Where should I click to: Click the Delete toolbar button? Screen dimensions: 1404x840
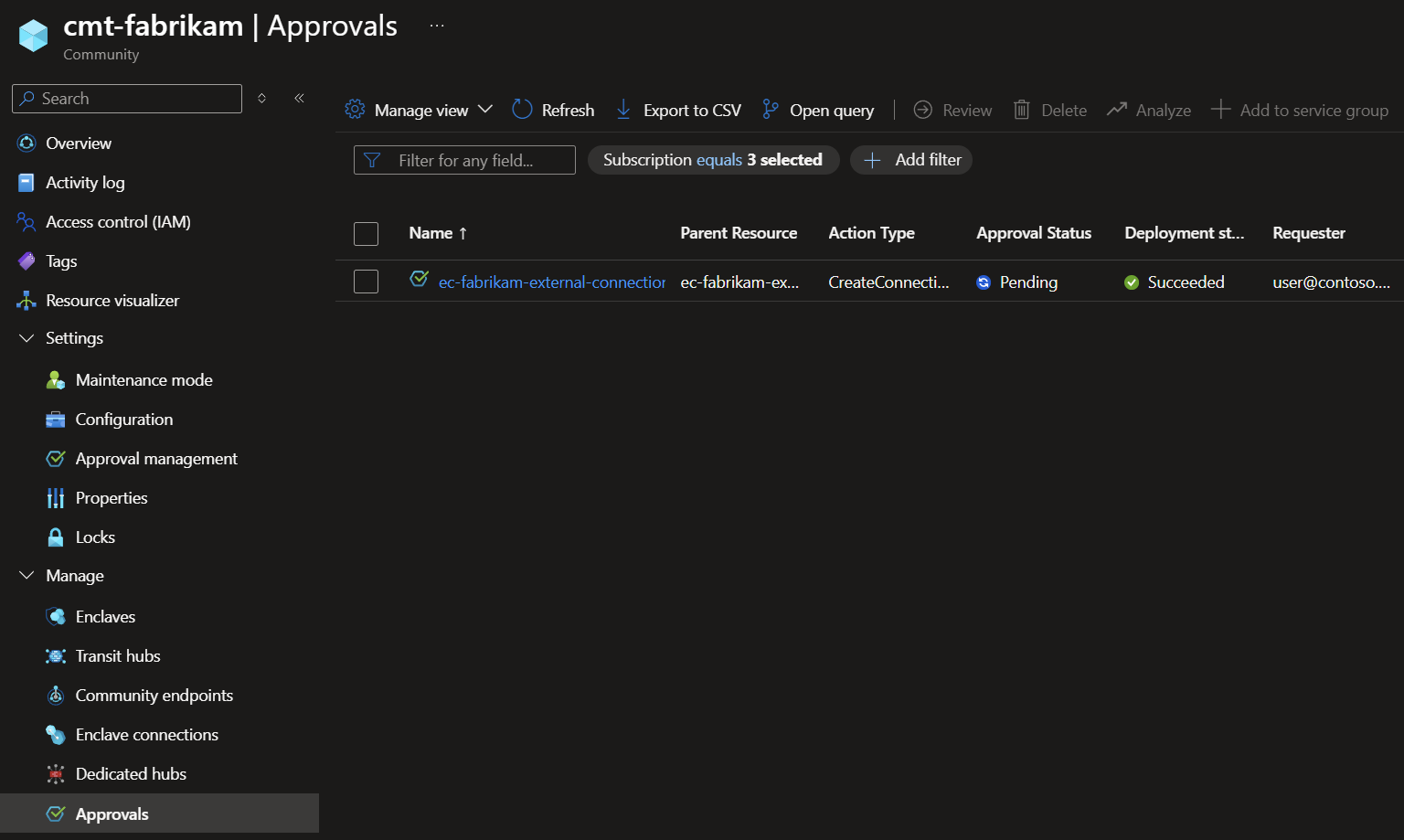point(1049,110)
